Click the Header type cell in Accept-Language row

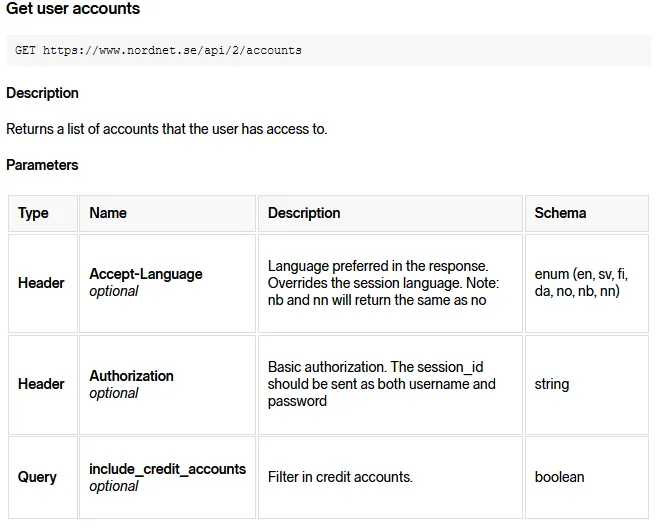pyautogui.click(x=41, y=283)
